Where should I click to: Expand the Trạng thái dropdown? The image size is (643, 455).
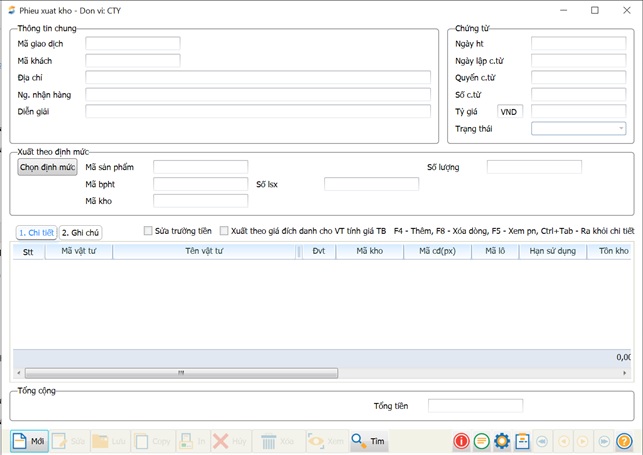pyautogui.click(x=620, y=128)
